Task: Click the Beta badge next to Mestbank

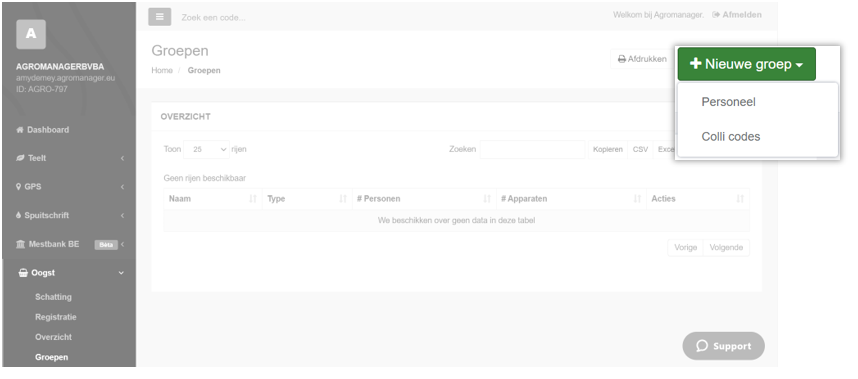Action: click(x=106, y=245)
